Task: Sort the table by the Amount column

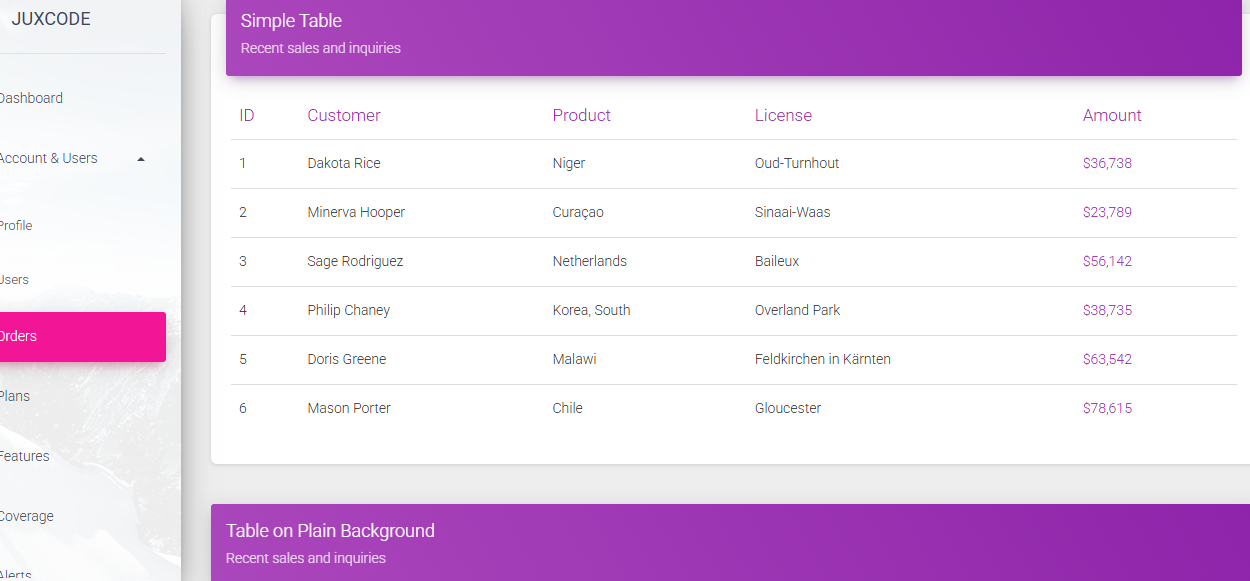Action: point(1112,115)
